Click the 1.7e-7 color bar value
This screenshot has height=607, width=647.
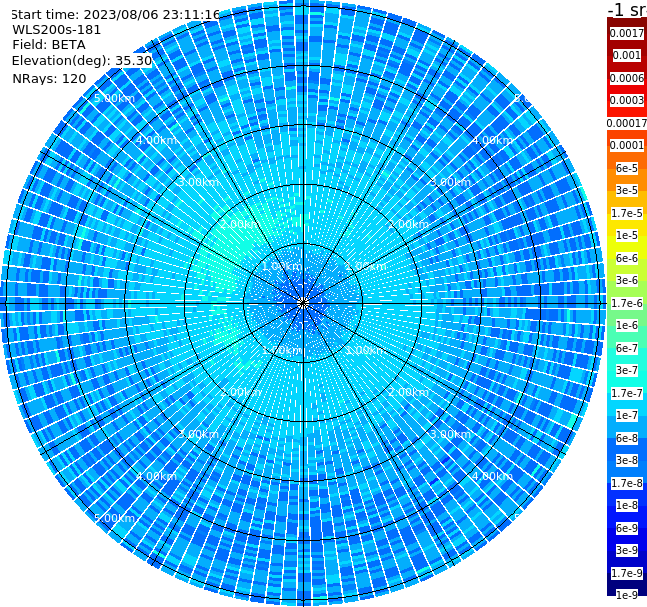pyautogui.click(x=627, y=393)
